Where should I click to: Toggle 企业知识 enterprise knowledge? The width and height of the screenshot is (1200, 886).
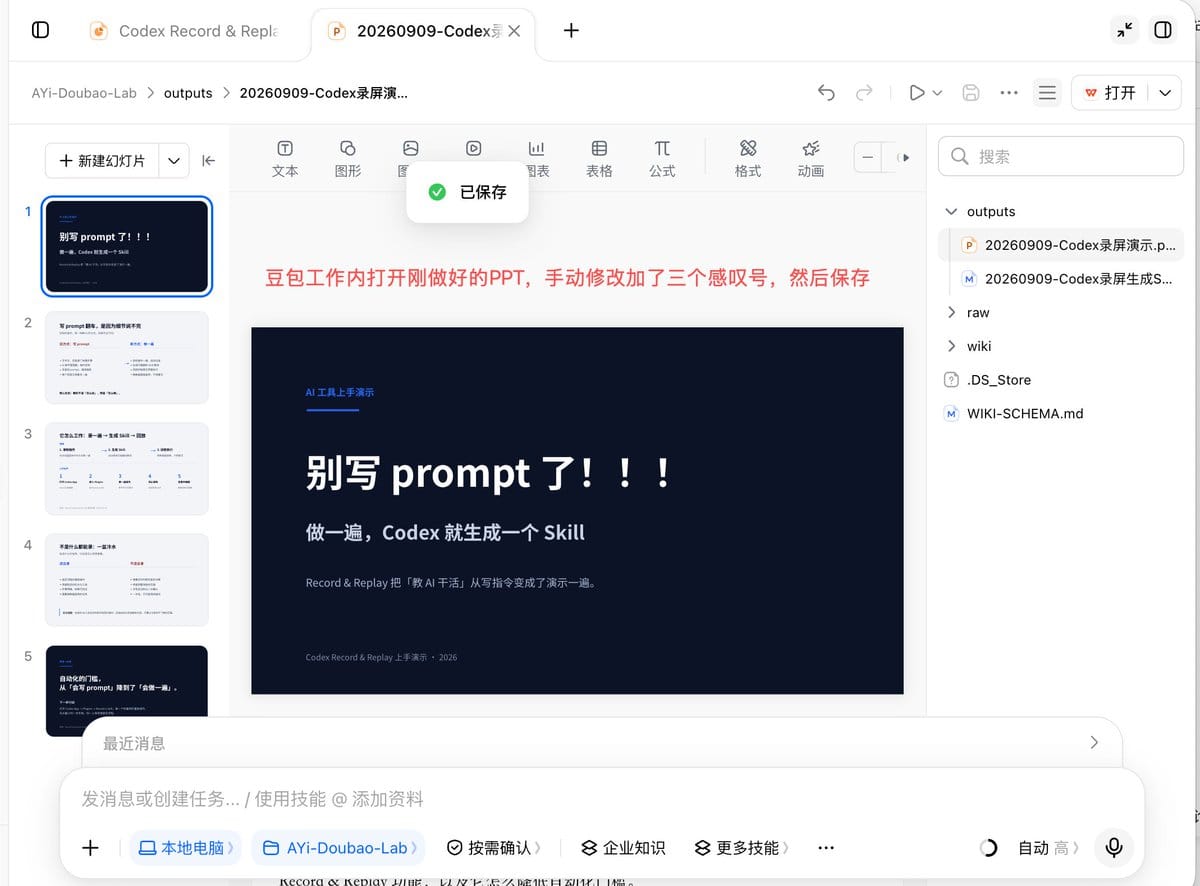pos(624,848)
